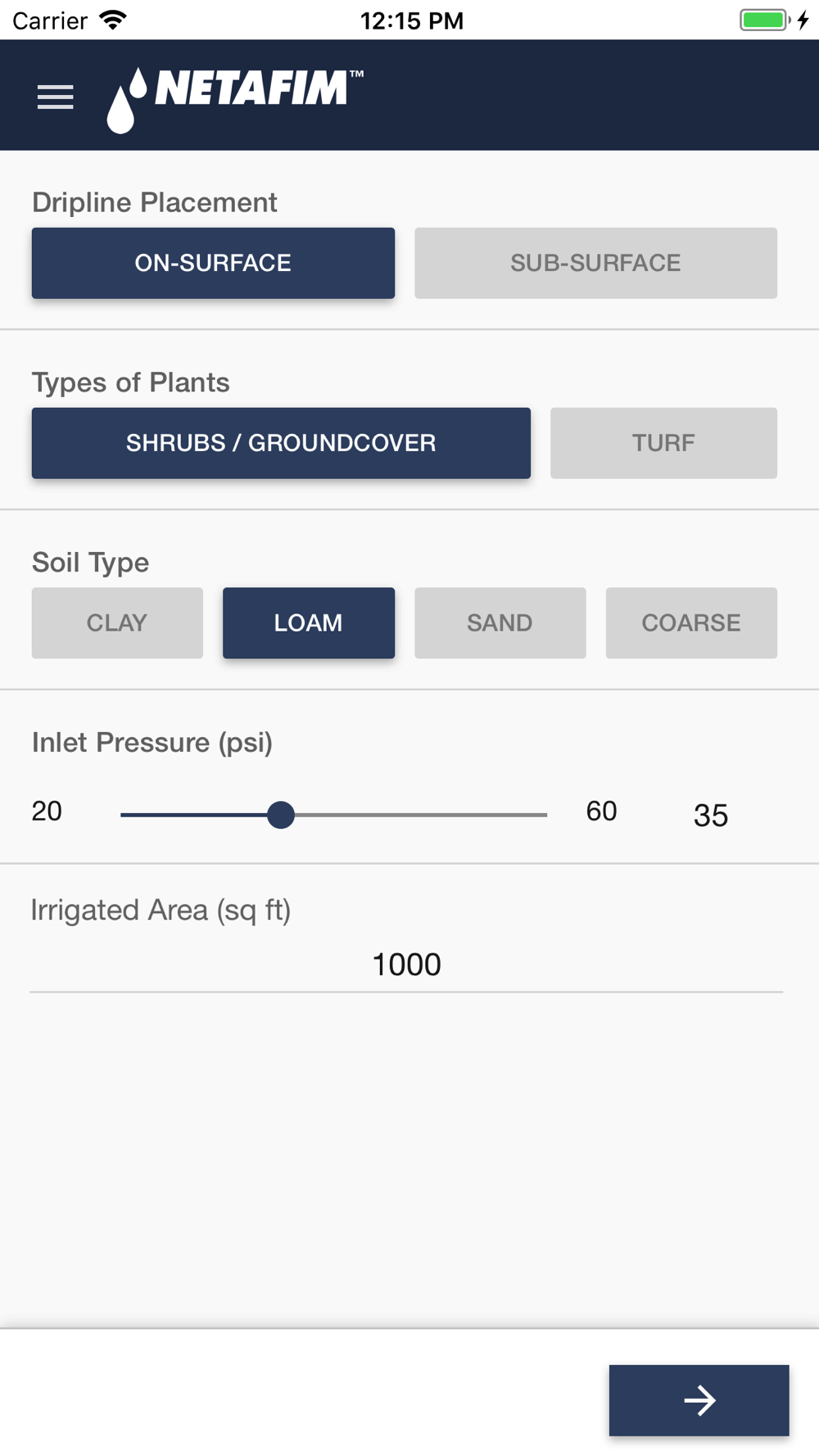Tap the Carrier label in status bar
The height and width of the screenshot is (1456, 819).
tap(50, 20)
